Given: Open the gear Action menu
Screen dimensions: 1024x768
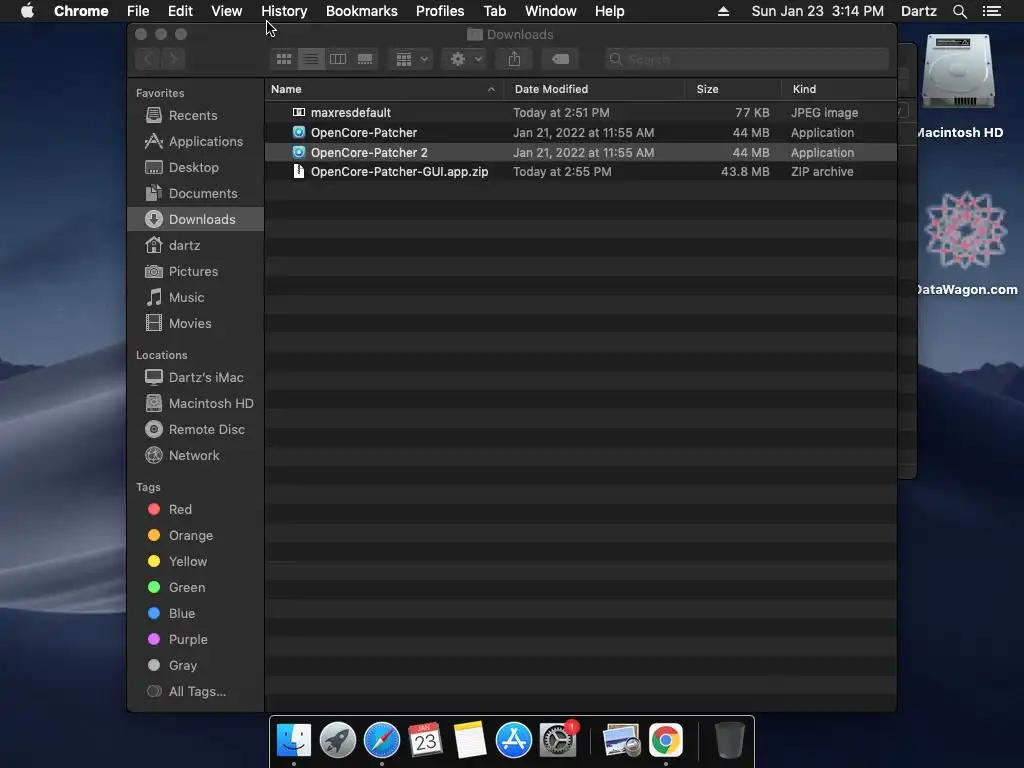Looking at the screenshot, I should point(464,59).
